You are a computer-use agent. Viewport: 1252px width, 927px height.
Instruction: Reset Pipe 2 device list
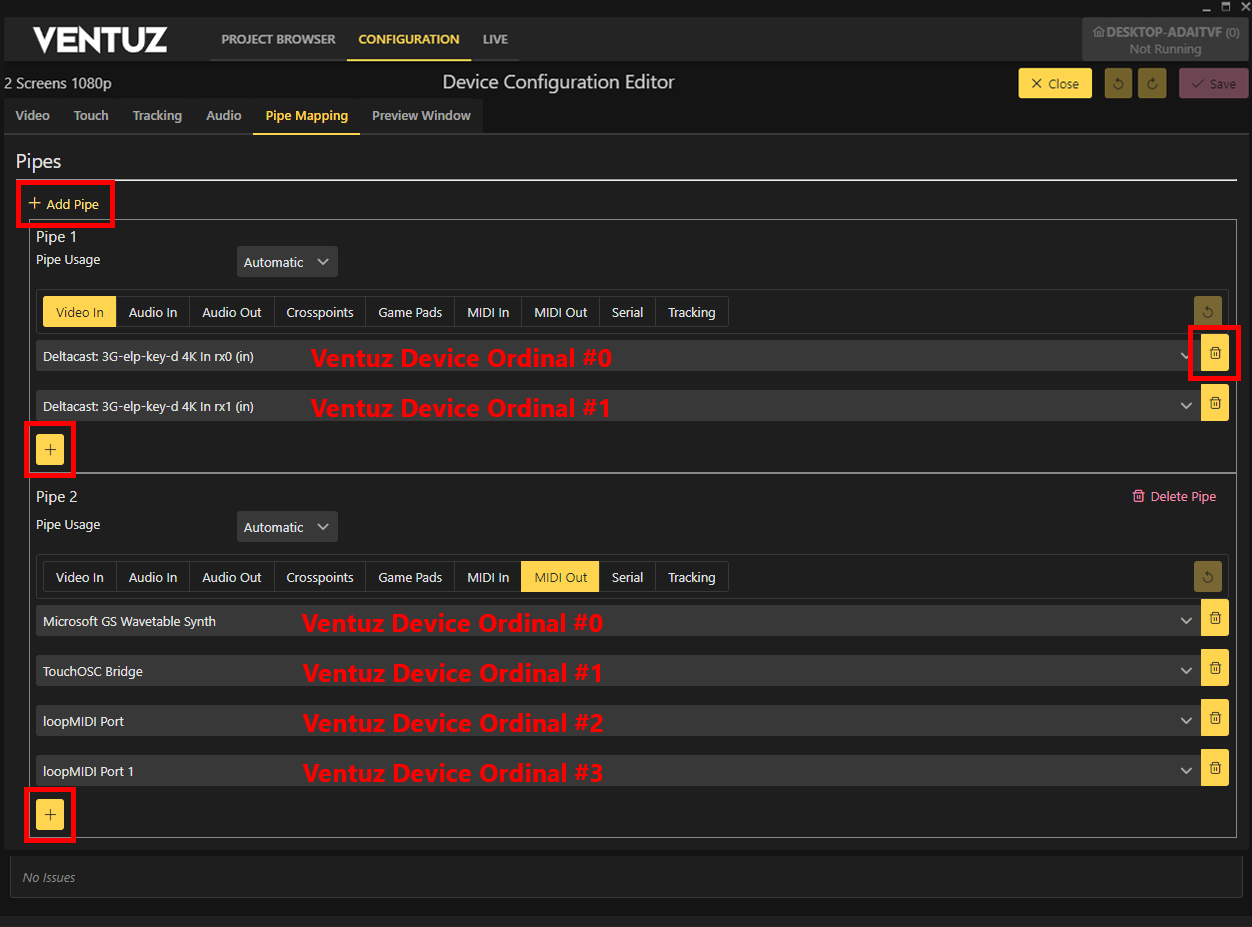[x=1207, y=577]
